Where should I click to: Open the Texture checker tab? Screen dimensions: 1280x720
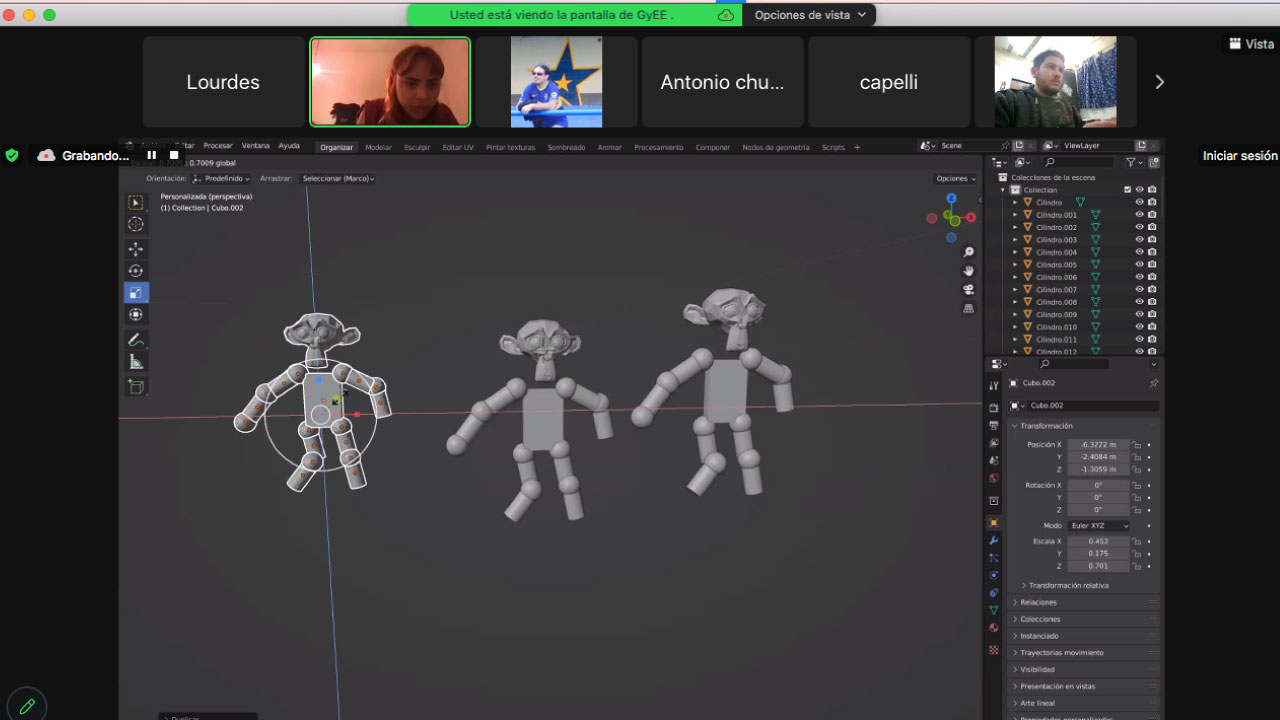click(993, 649)
